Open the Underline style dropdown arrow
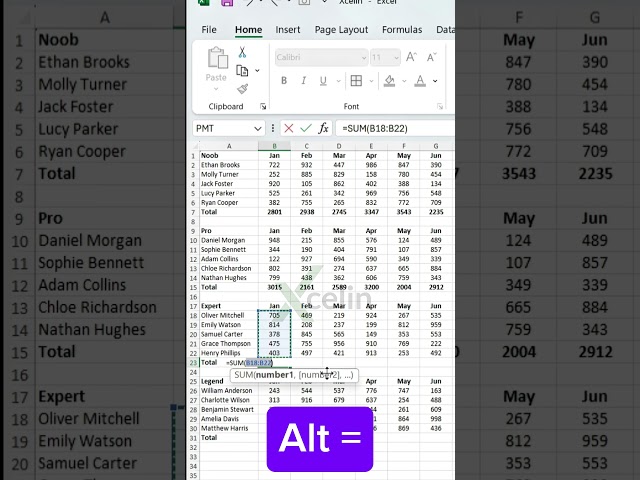Image resolution: width=640 pixels, height=480 pixels. pos(338,81)
